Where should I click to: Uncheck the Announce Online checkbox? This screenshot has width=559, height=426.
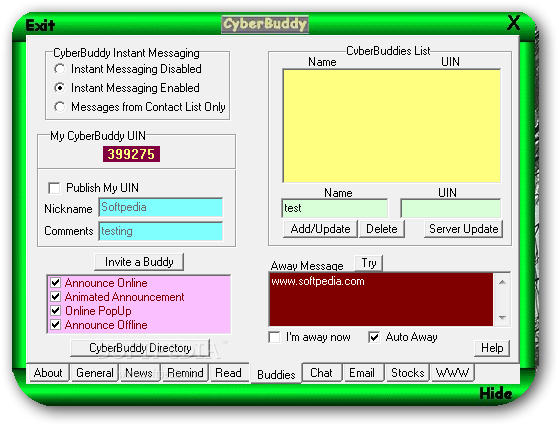56,283
